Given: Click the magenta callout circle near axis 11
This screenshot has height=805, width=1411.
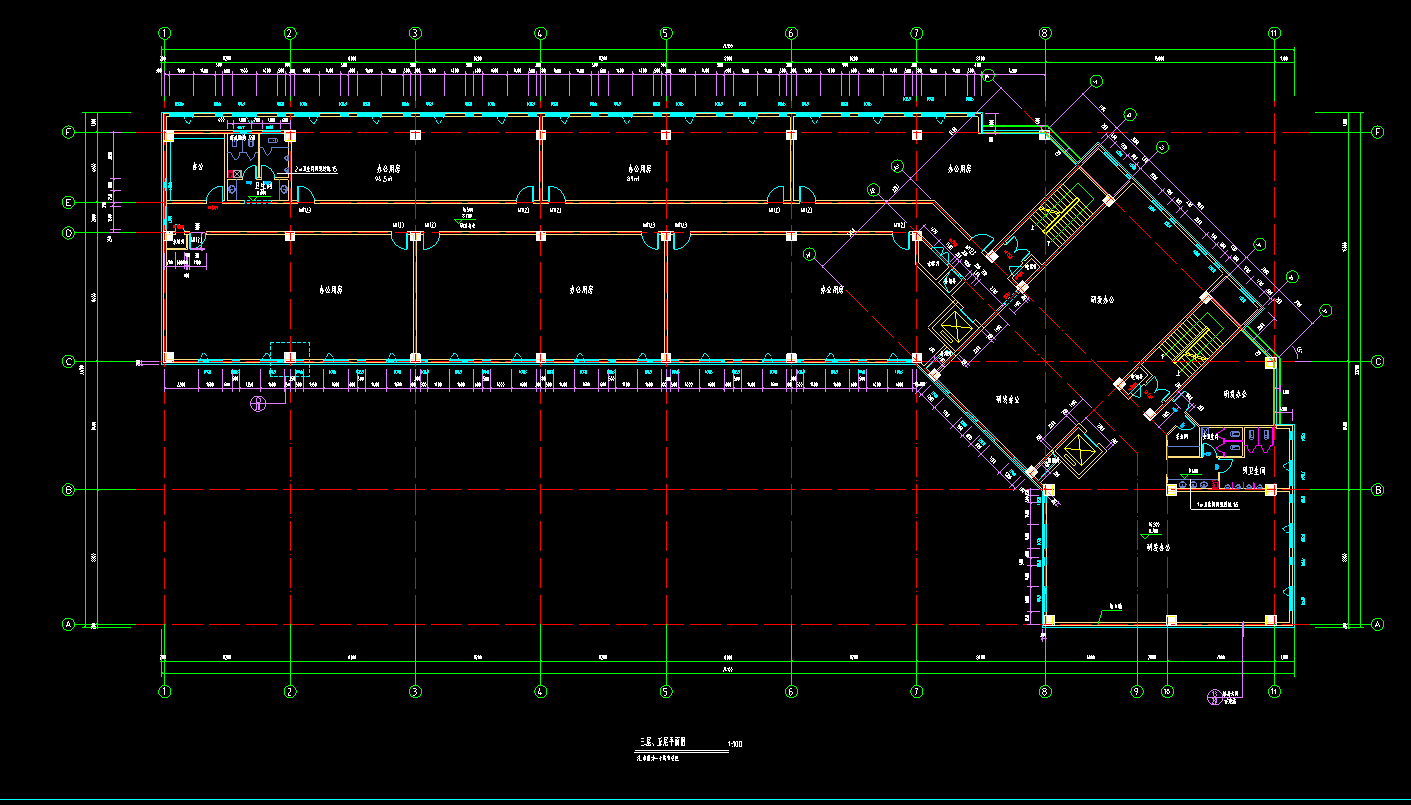Looking at the screenshot, I should (1215, 697).
